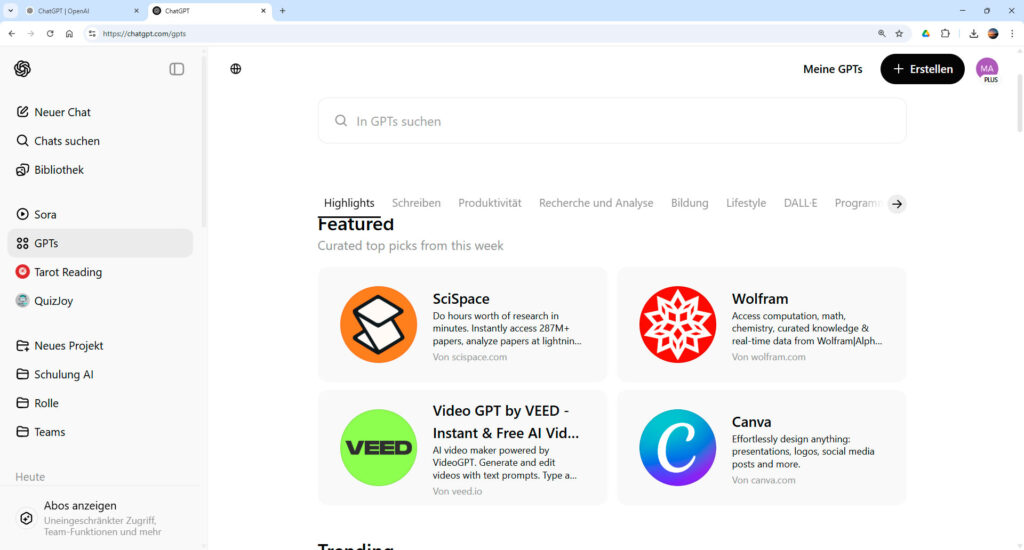The width and height of the screenshot is (1024, 550).
Task: Click the Bibliothek images icon
Action: [x=22, y=170]
